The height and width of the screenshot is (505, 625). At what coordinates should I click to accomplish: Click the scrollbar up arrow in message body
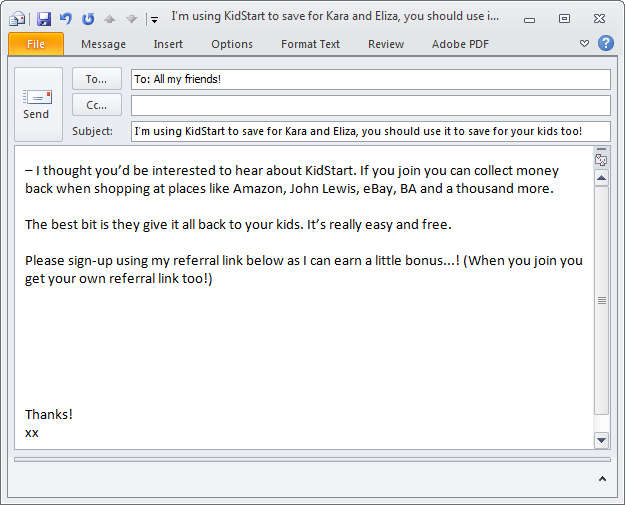pyautogui.click(x=601, y=178)
